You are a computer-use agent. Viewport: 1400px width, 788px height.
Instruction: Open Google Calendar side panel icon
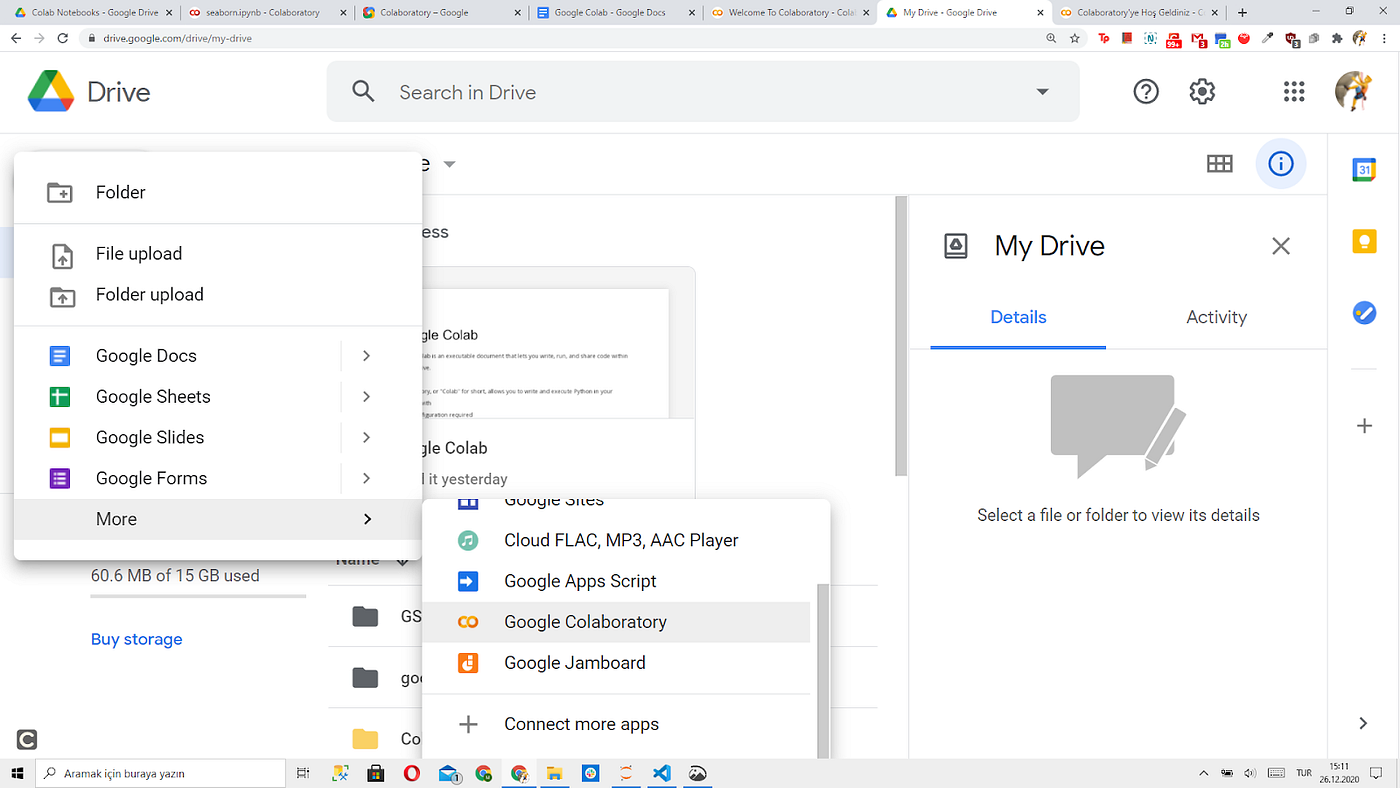point(1364,170)
